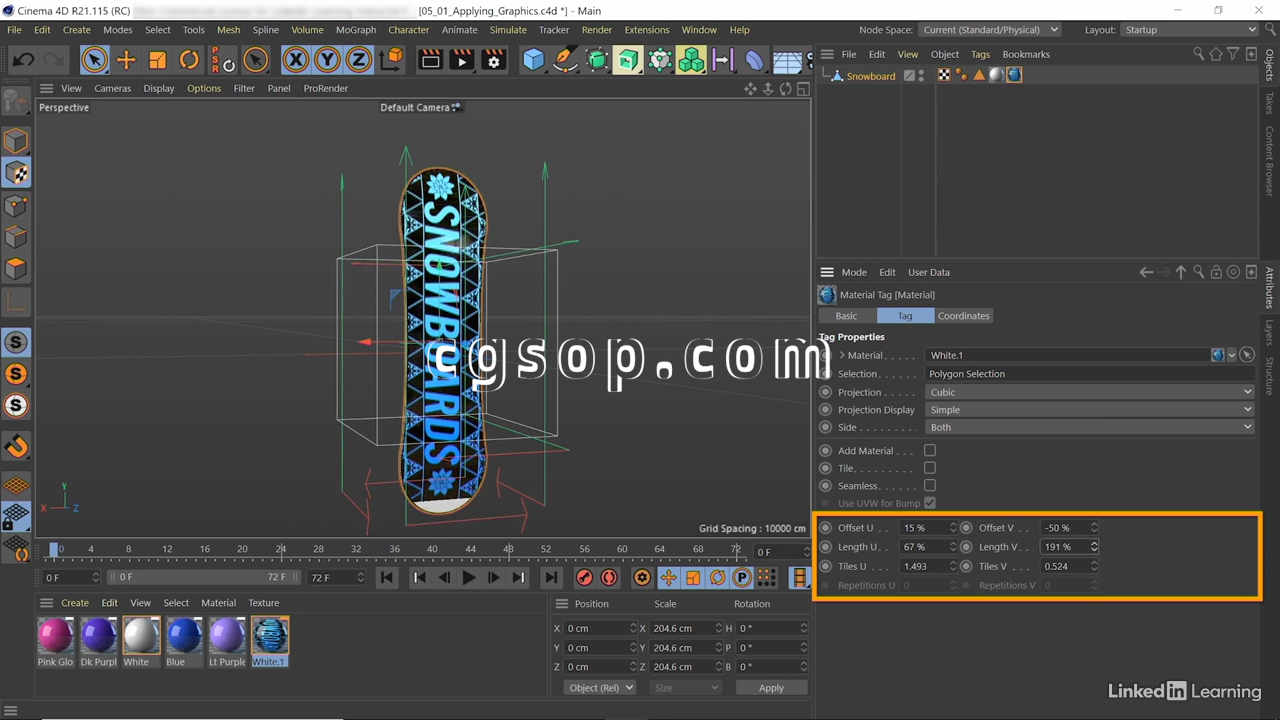Click the Offset U value field
1280x720 pixels.
tap(922, 528)
